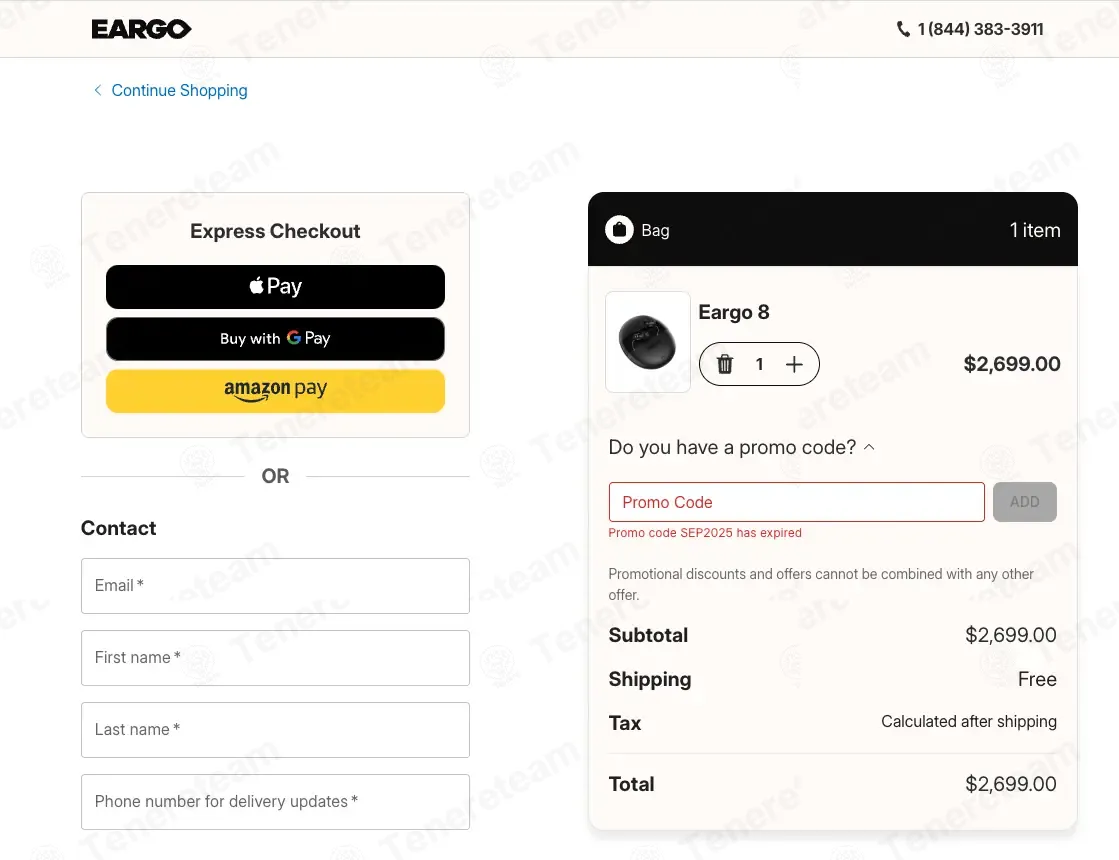Select the Amazon Pay button

tap(275, 391)
